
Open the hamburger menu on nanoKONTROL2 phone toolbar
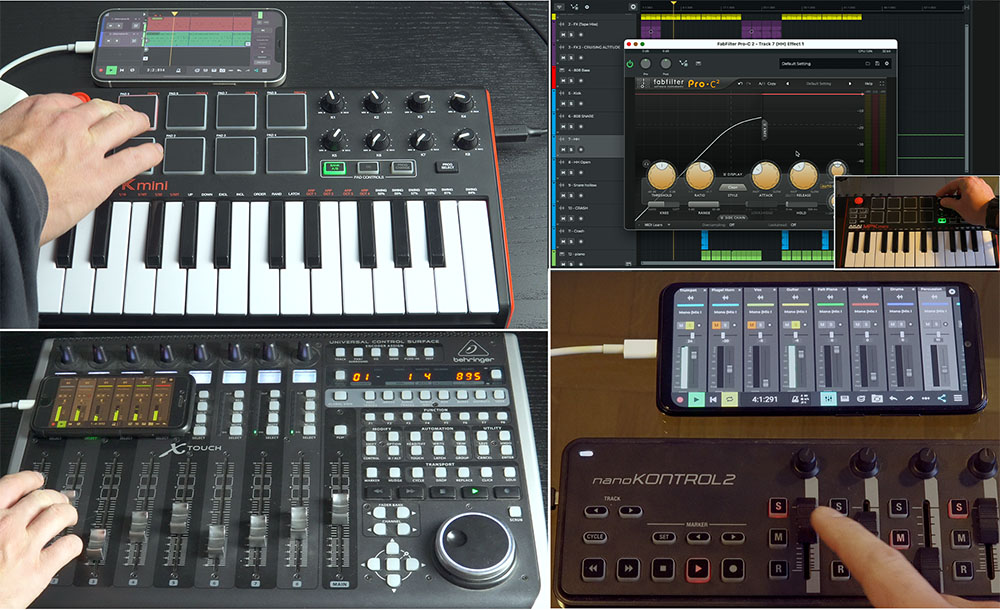[958, 399]
